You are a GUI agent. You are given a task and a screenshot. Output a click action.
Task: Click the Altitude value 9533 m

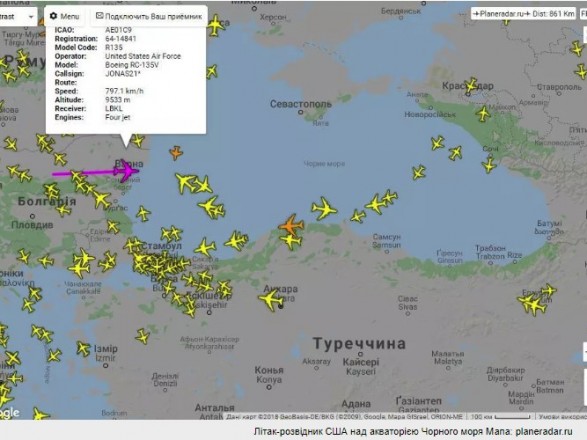tap(118, 100)
